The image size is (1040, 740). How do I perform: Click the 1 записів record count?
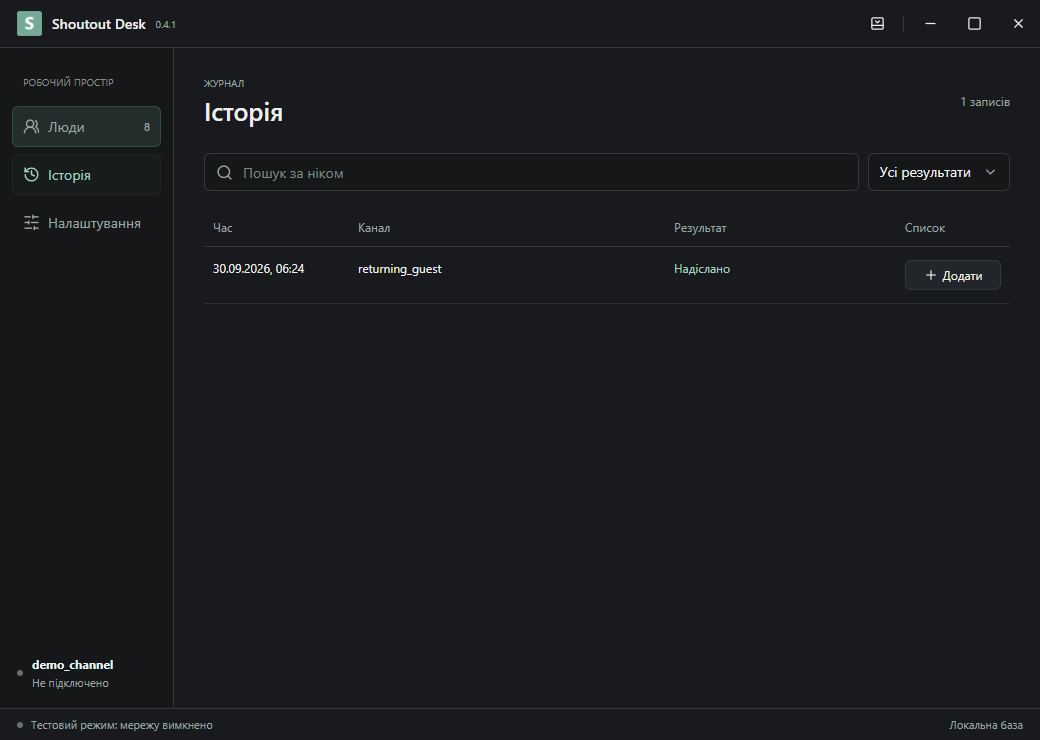click(985, 102)
